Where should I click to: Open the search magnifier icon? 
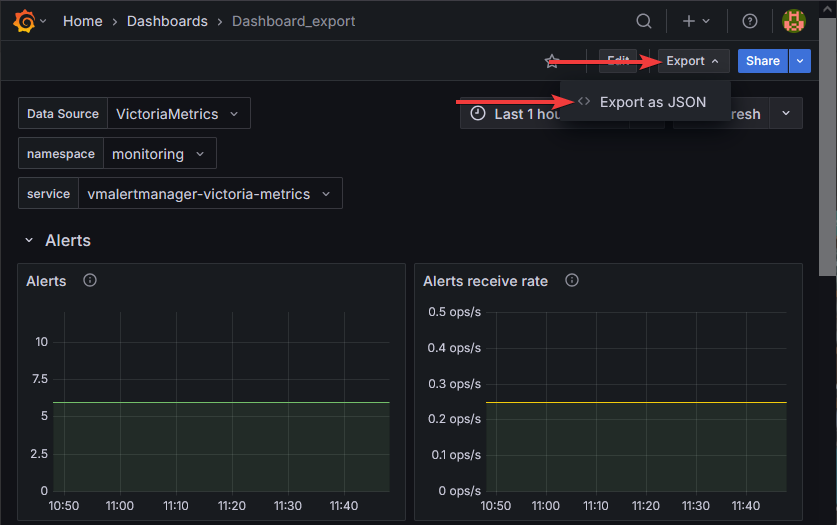(x=646, y=21)
